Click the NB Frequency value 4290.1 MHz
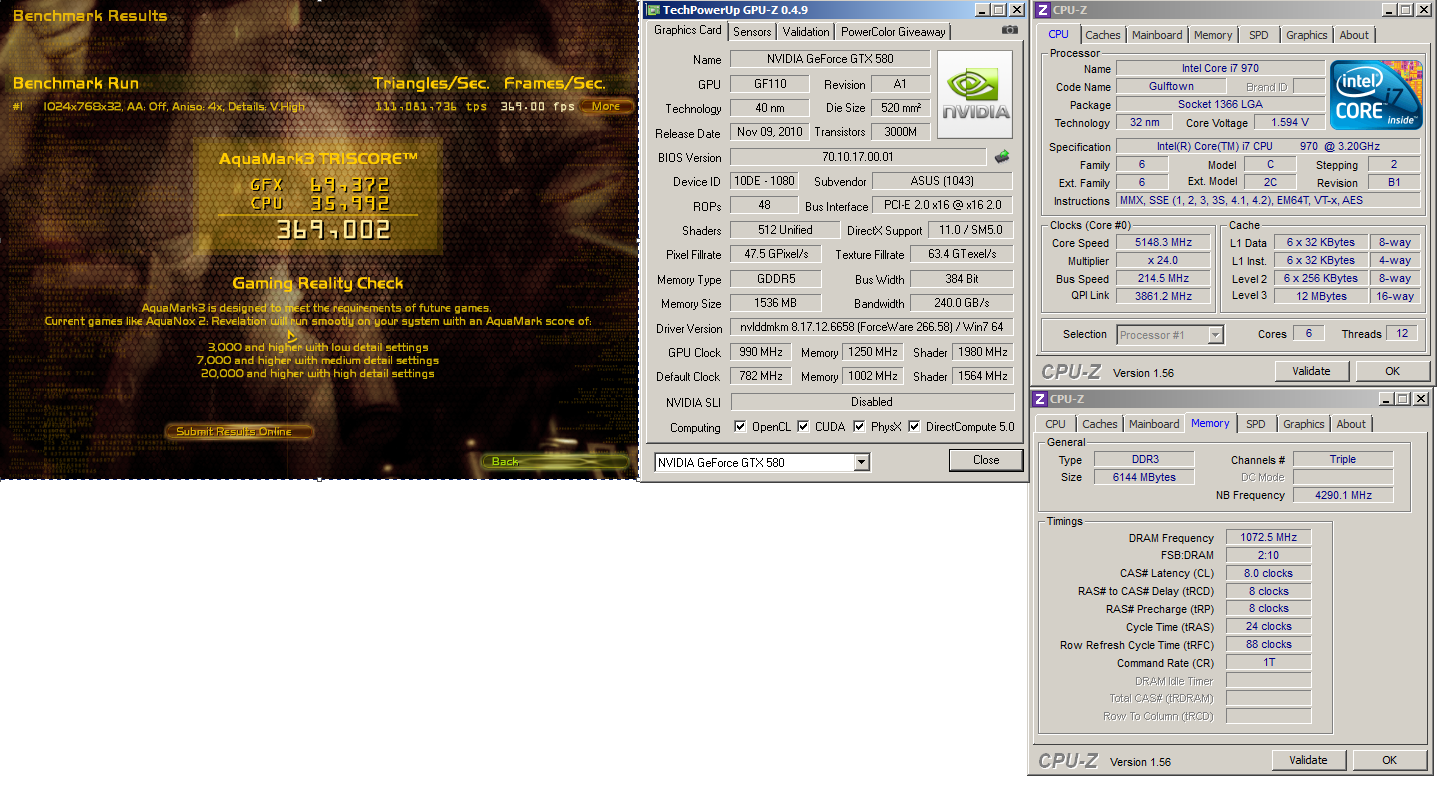1441x793 pixels. tap(1343, 495)
